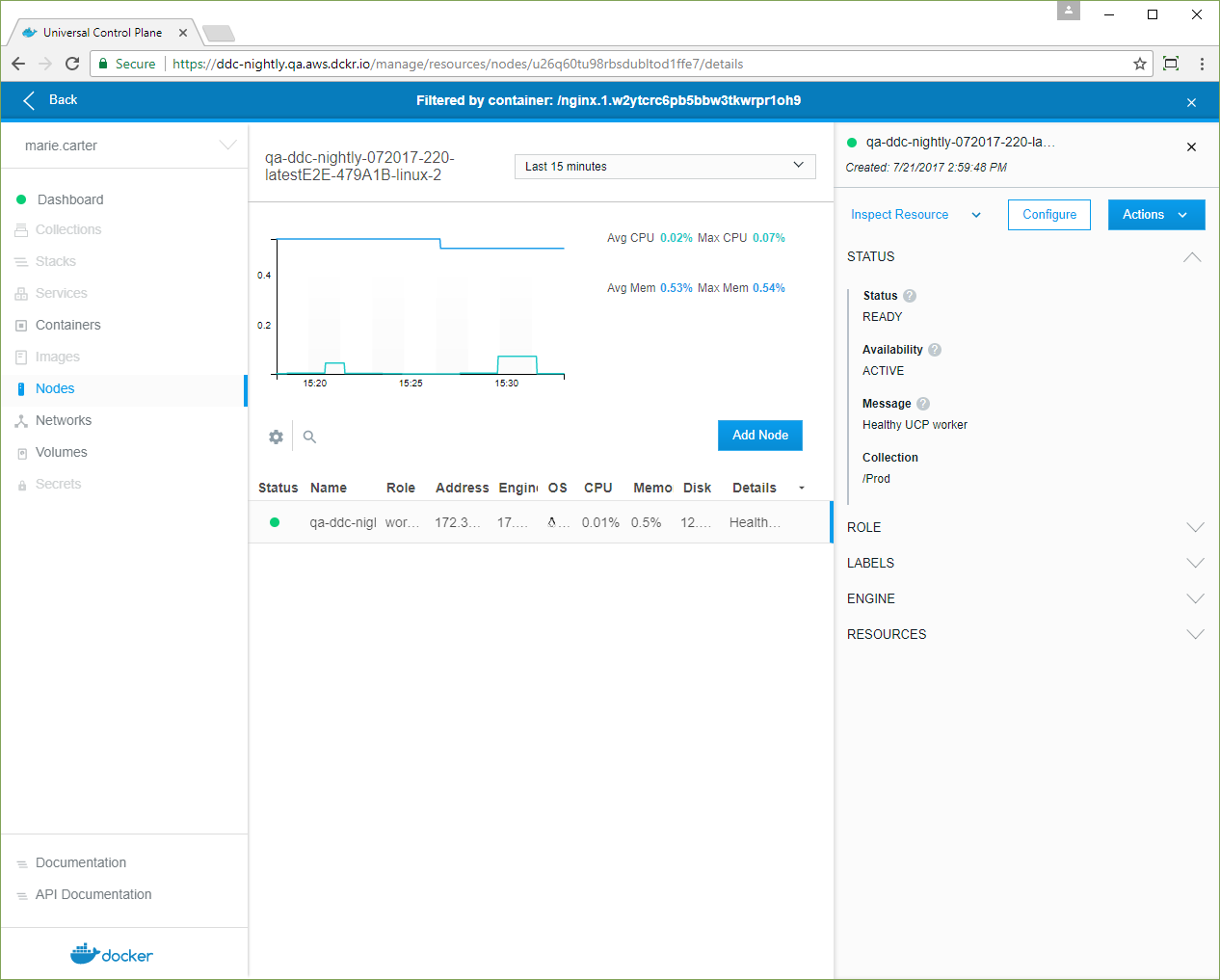Bookmark this page with star icon
This screenshot has width=1220, height=980.
[1140, 64]
